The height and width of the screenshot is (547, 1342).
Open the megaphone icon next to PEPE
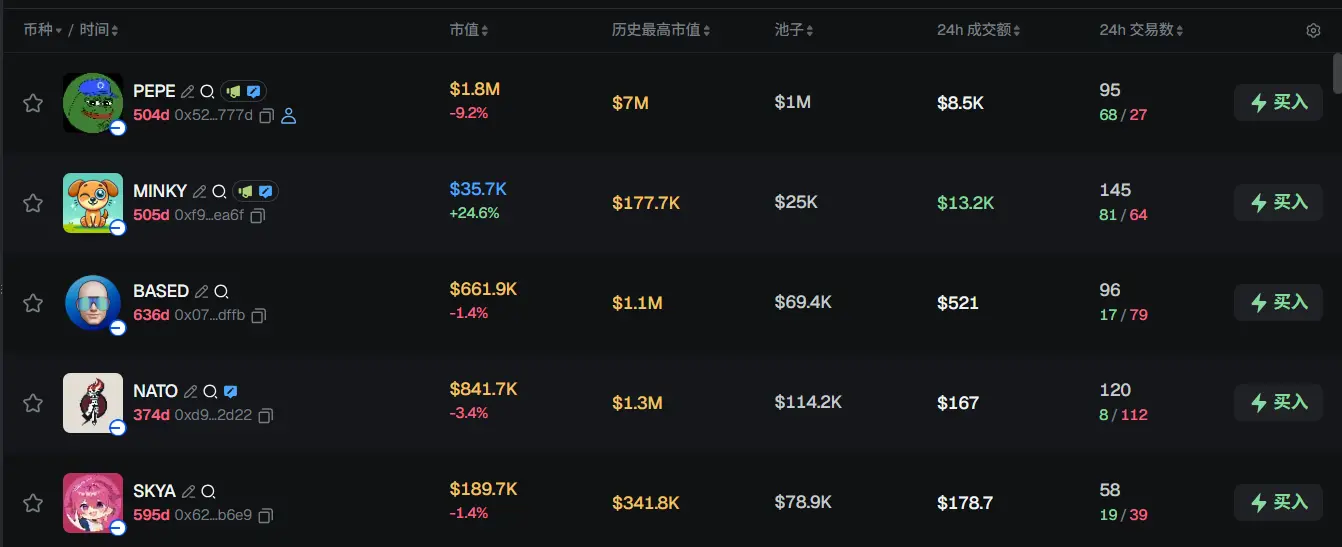(x=234, y=91)
